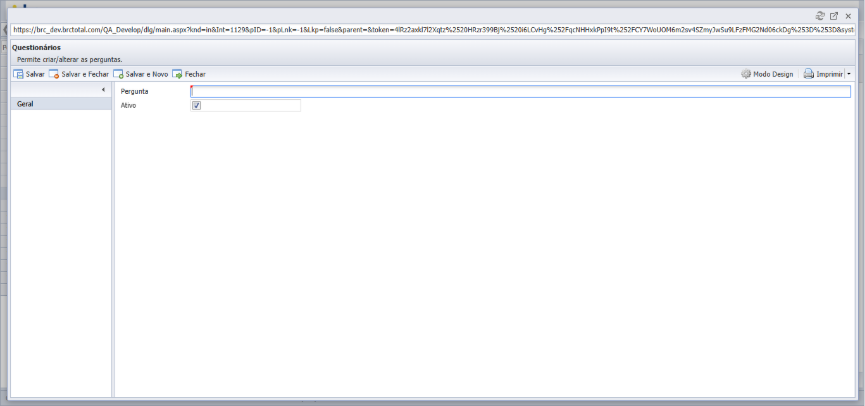This screenshot has width=865, height=406.
Task: Click the URL address field
Action: coord(433,30)
